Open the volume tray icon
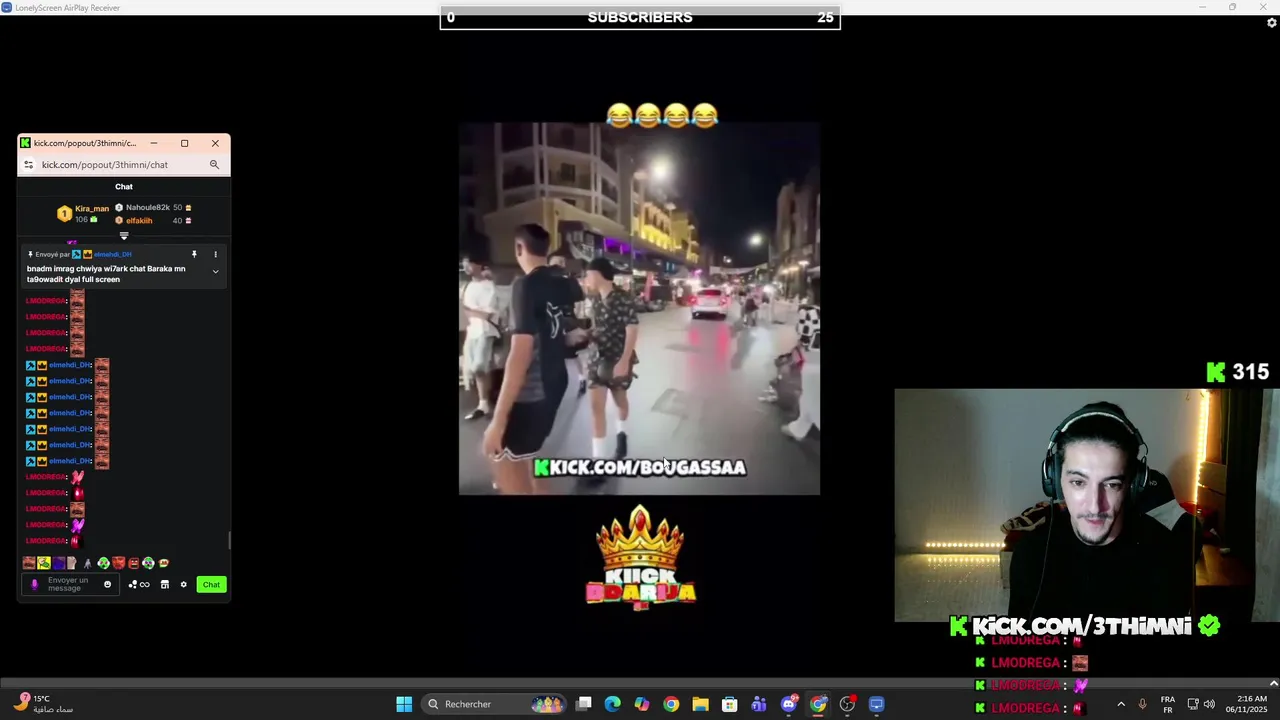The height and width of the screenshot is (720, 1280). (1210, 704)
